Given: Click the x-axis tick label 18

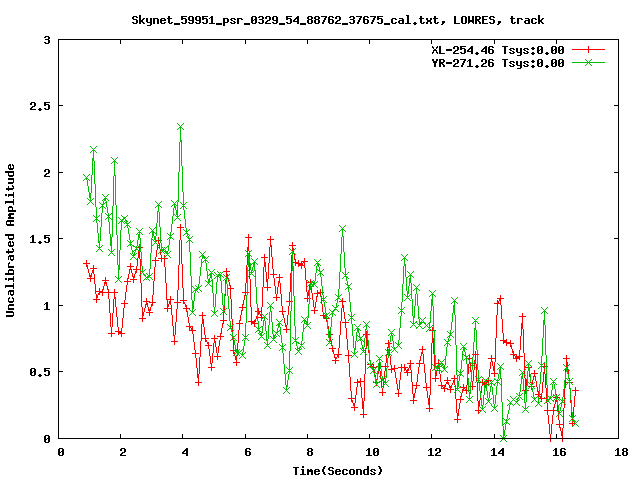Looking at the screenshot, I should (x=621, y=452).
